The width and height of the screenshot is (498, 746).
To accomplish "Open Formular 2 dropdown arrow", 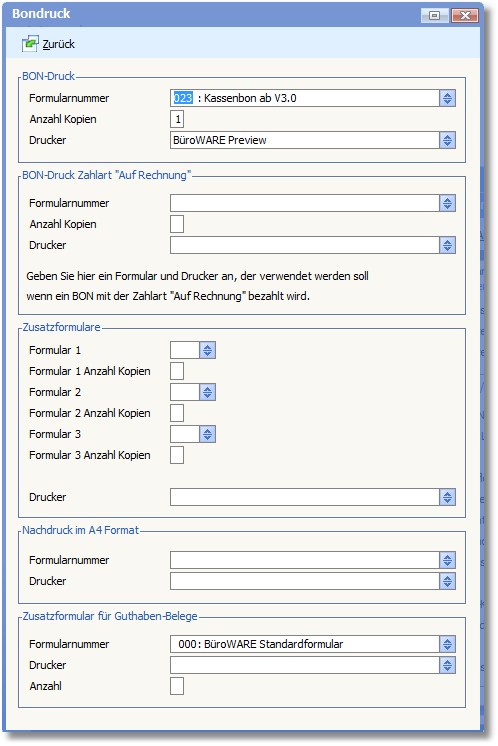I will click(x=207, y=392).
